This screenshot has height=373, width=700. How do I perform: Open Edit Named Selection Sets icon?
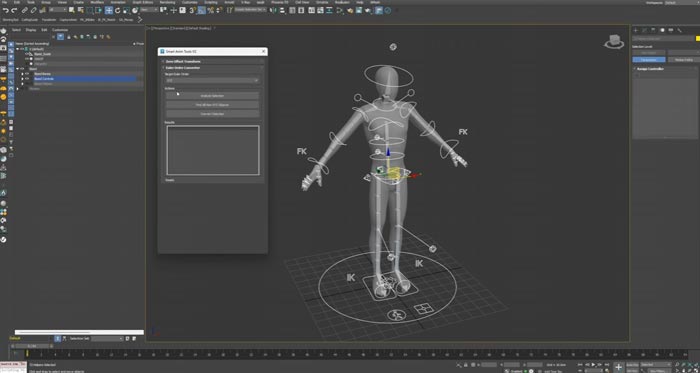(230, 10)
